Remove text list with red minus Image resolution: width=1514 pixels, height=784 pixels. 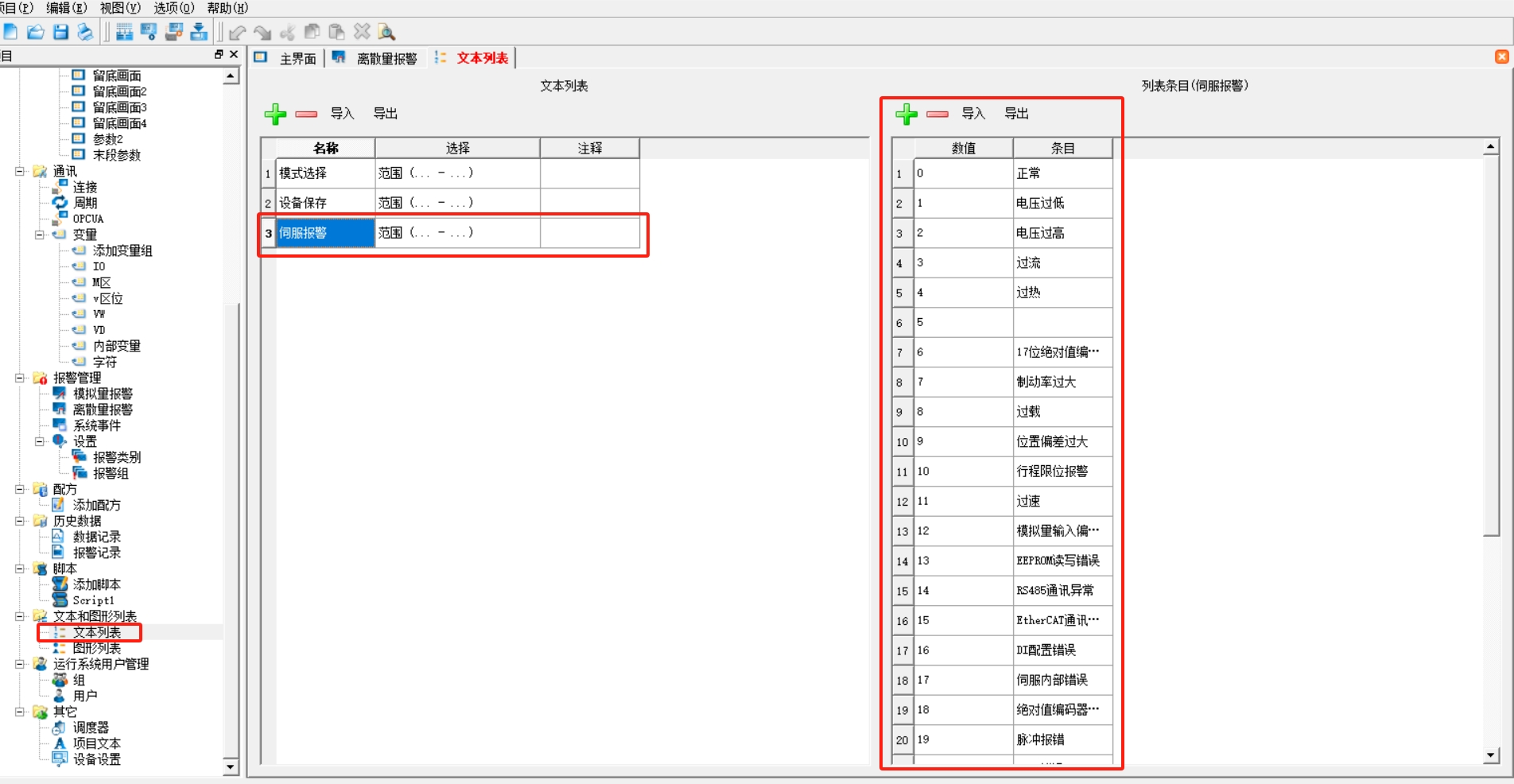306,114
